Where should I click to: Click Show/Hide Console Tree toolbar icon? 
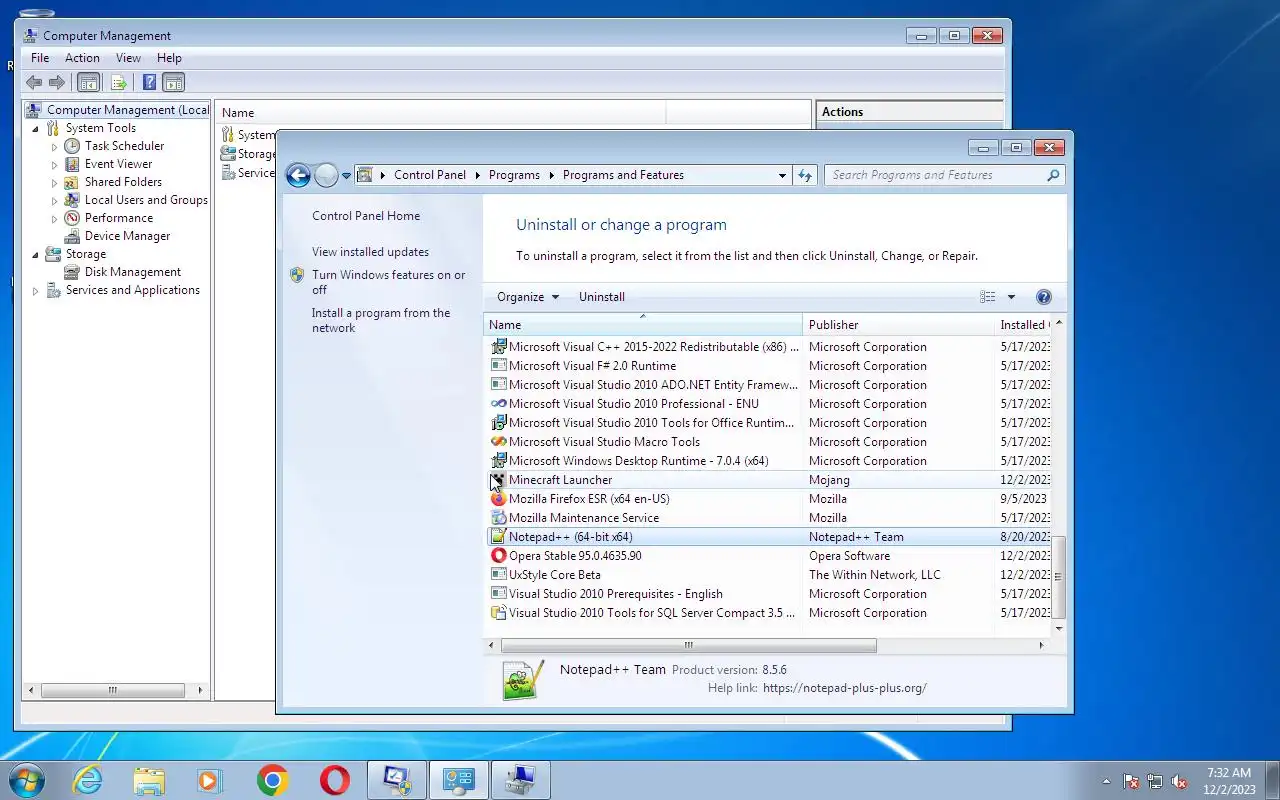tap(88, 83)
